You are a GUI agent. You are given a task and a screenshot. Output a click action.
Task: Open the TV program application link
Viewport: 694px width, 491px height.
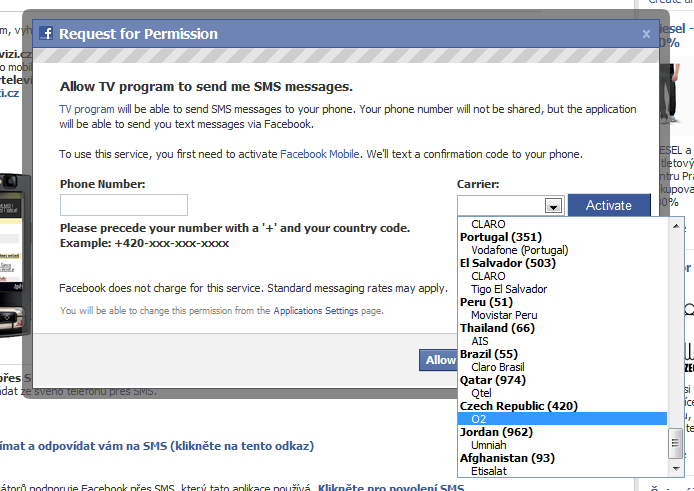click(x=87, y=109)
